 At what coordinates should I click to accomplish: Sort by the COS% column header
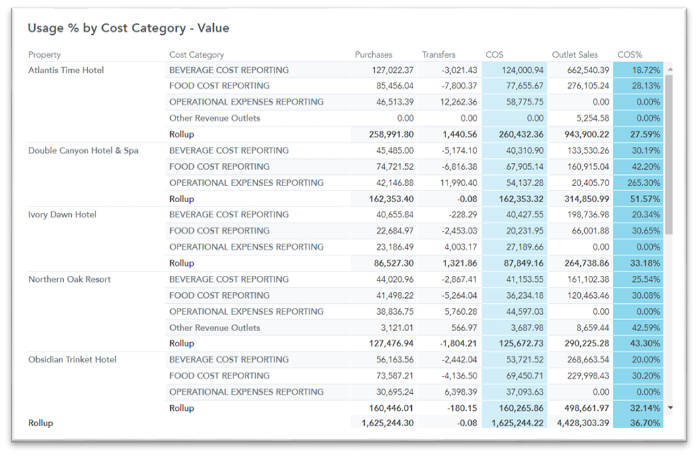629,55
